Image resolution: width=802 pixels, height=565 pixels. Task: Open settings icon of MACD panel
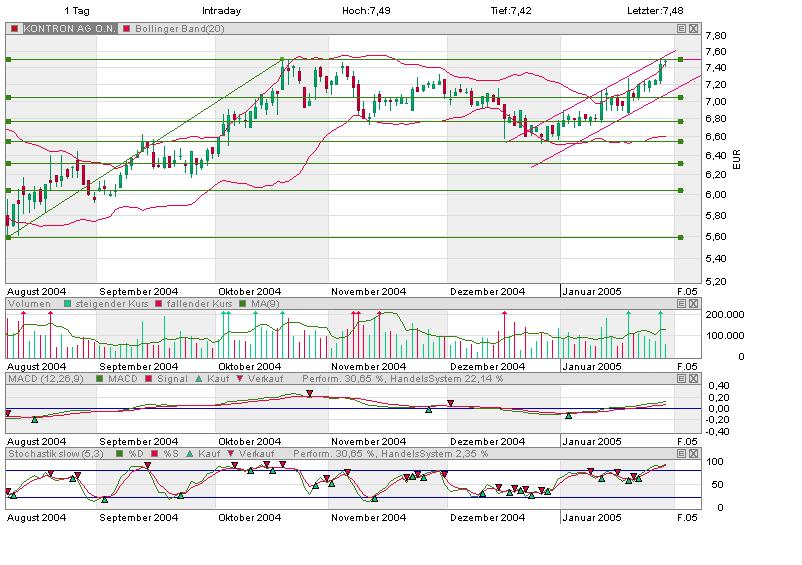coord(680,379)
